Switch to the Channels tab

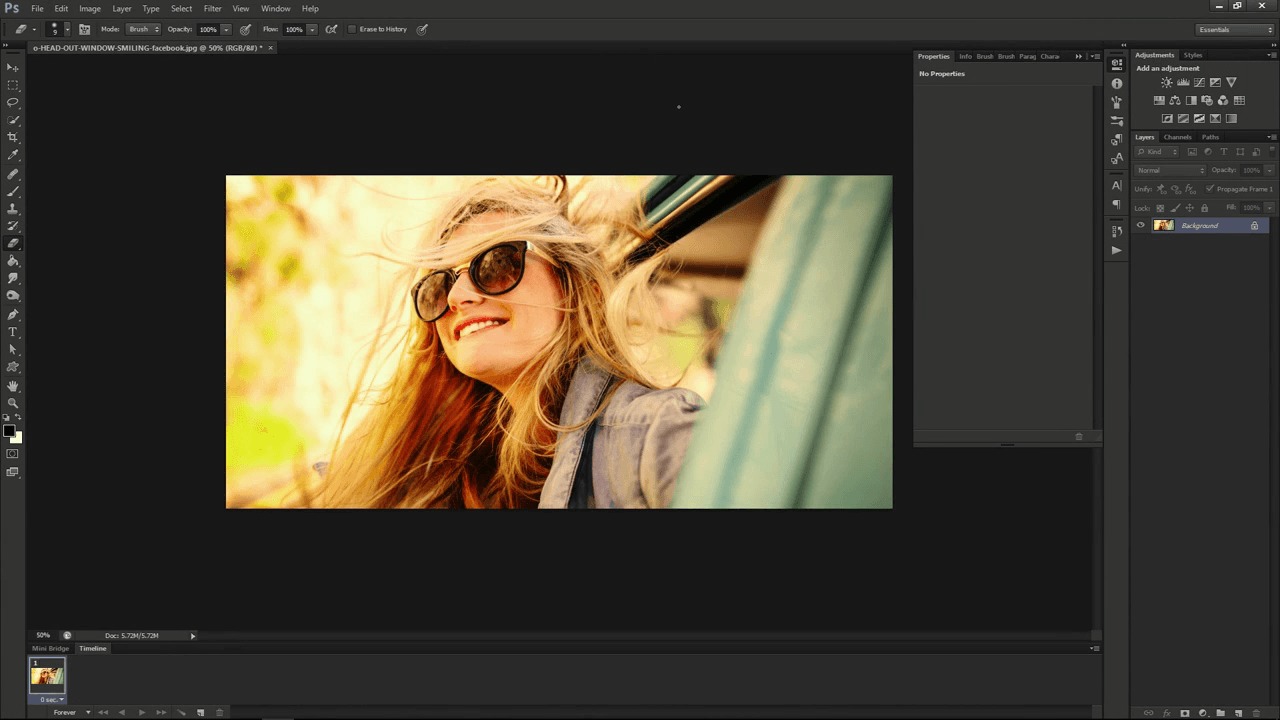coord(1177,137)
